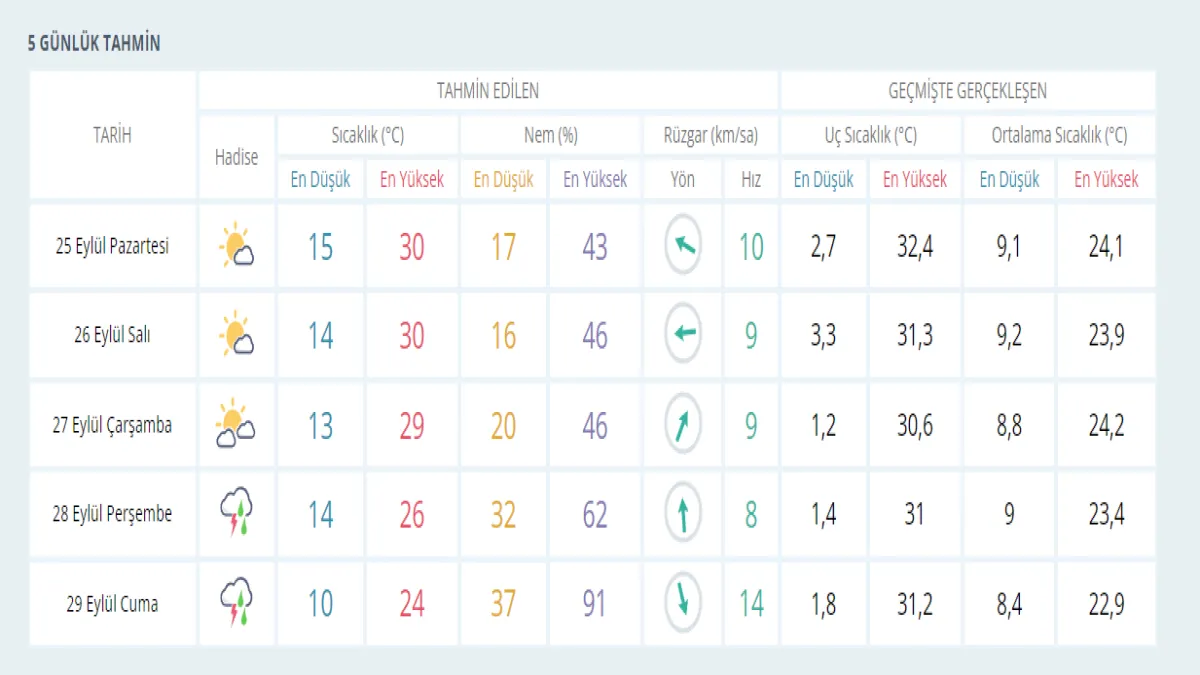Image resolution: width=1200 pixels, height=675 pixels.
Task: Click the Nem (%) column header
Action: point(550,135)
